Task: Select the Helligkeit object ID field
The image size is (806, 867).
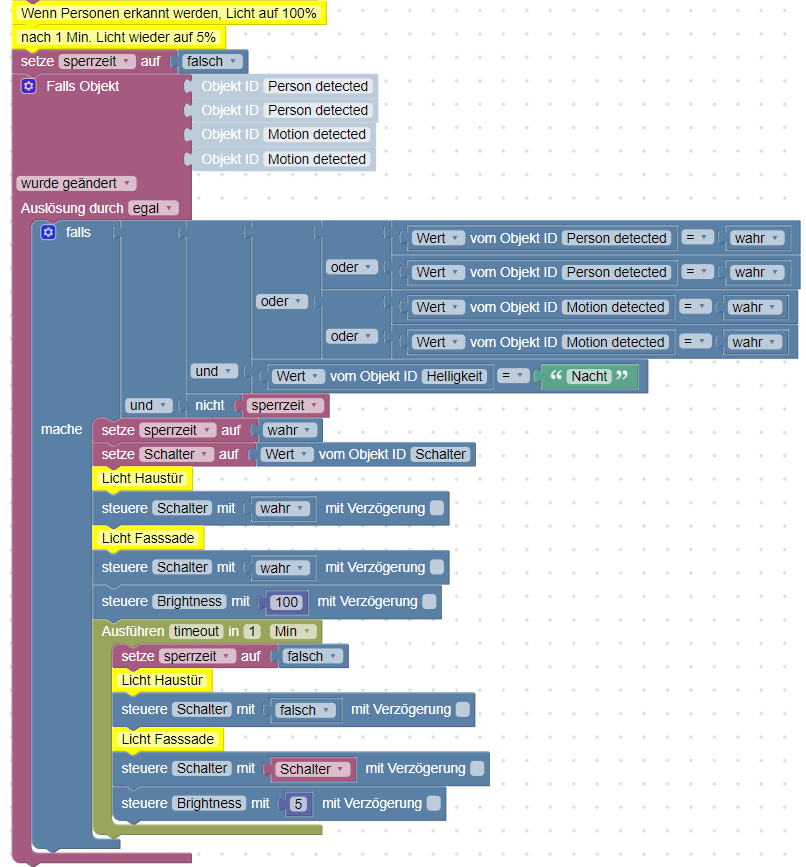Action: [454, 377]
